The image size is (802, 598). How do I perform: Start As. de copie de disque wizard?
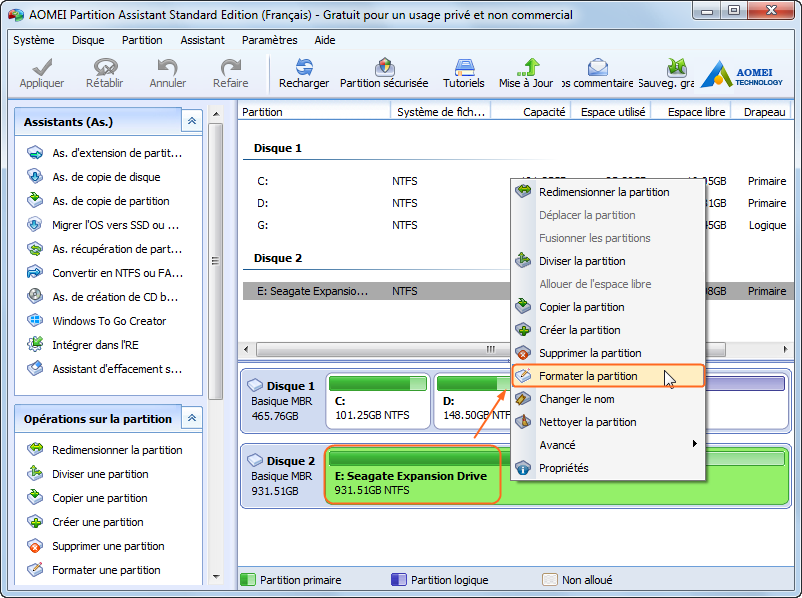point(95,177)
